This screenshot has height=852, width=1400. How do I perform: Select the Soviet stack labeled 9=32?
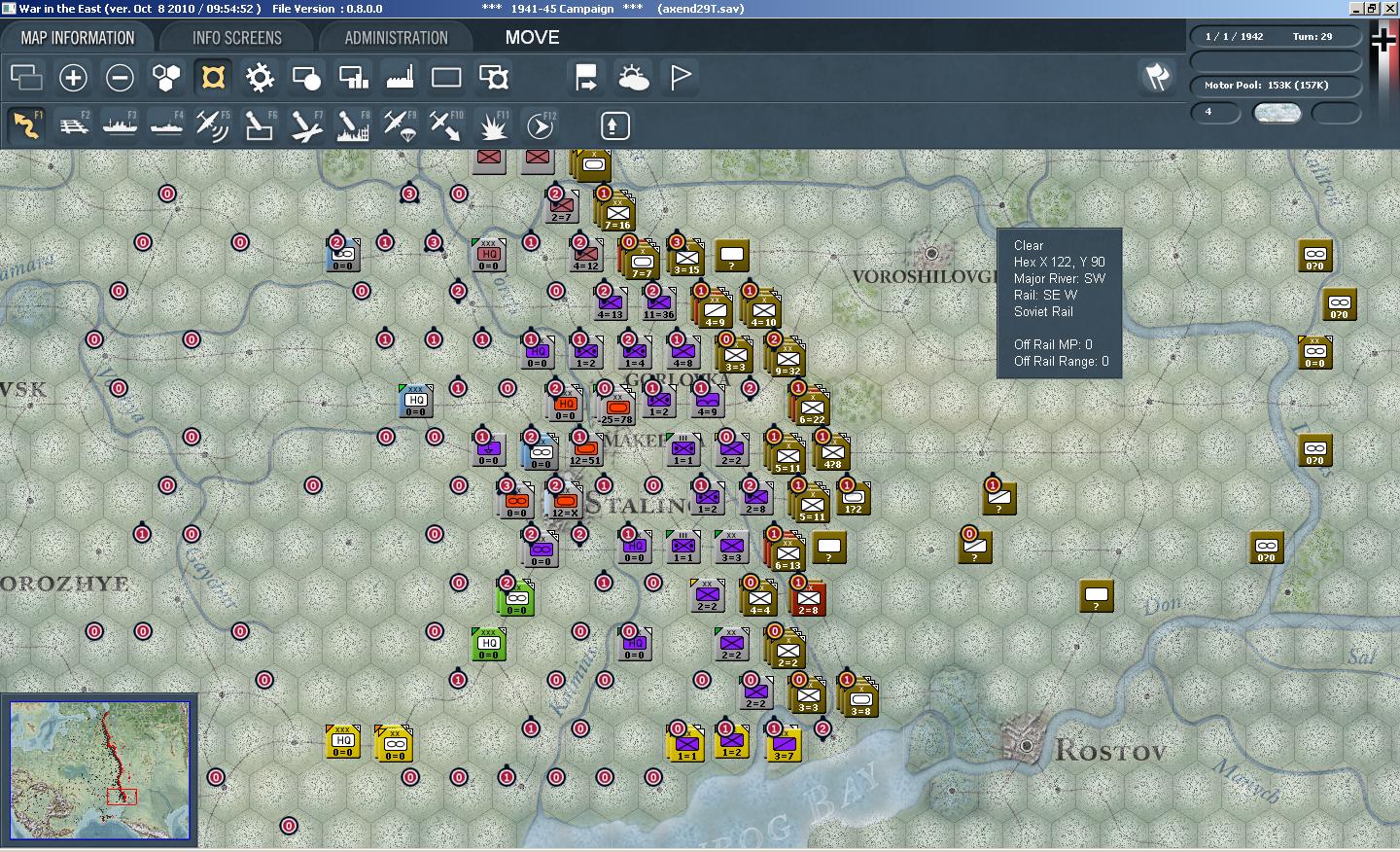tap(787, 358)
